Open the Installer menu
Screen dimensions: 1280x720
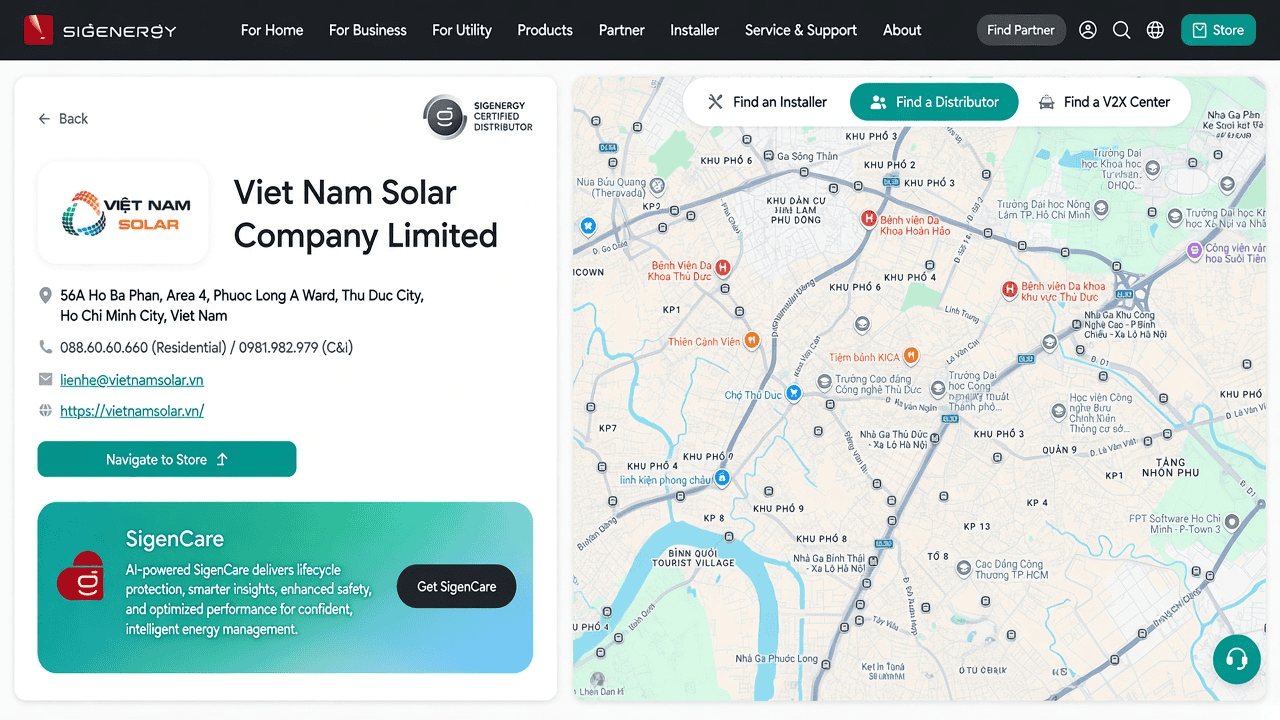695,30
